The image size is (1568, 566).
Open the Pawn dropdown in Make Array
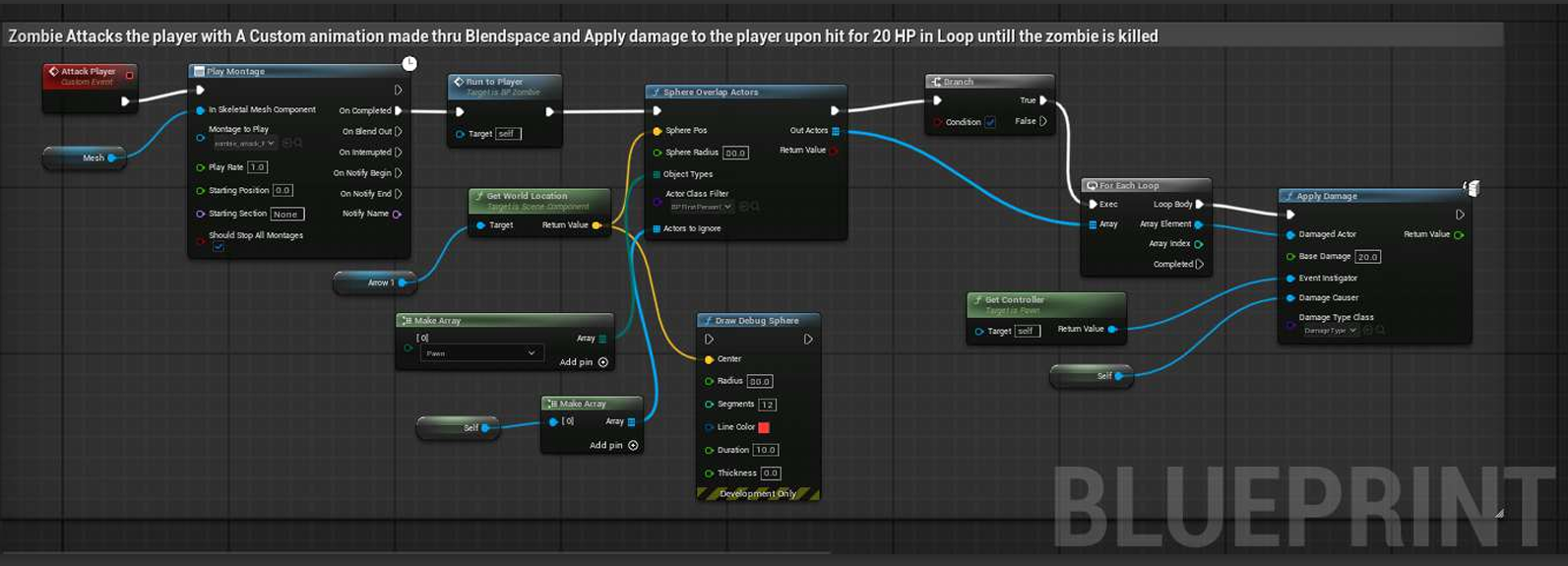click(x=481, y=353)
